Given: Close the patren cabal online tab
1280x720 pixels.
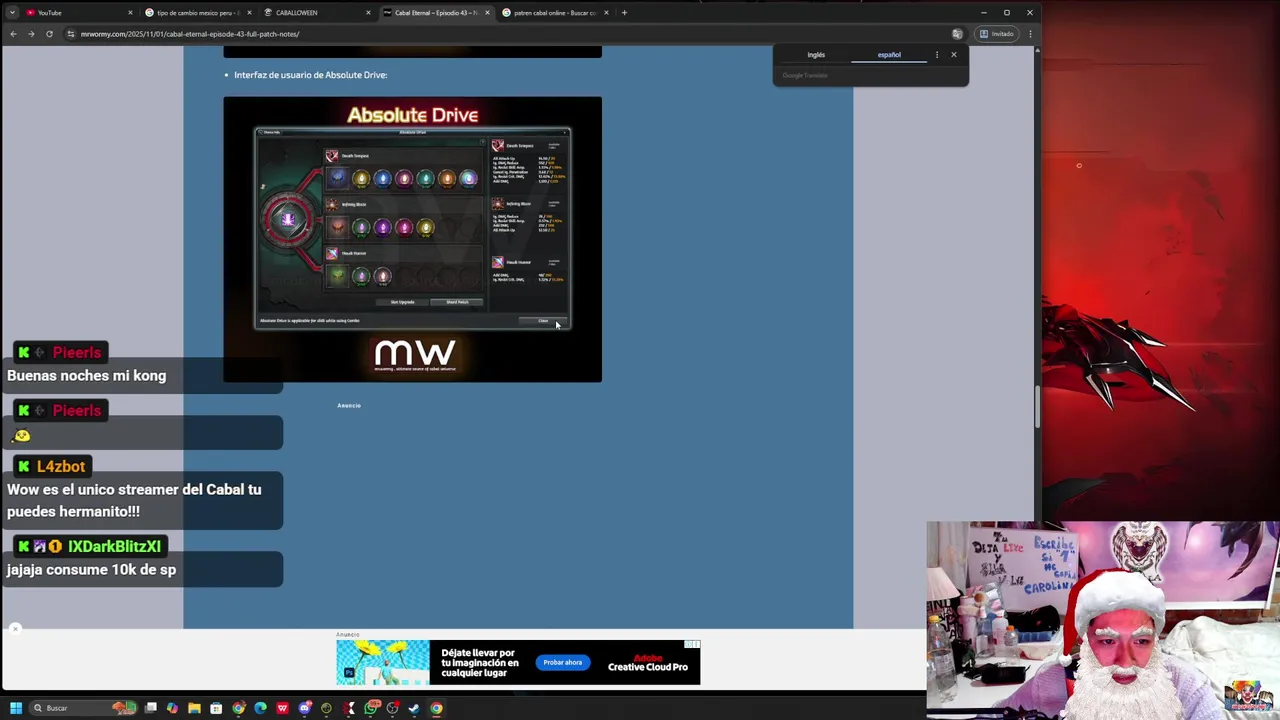Looking at the screenshot, I should click(606, 13).
